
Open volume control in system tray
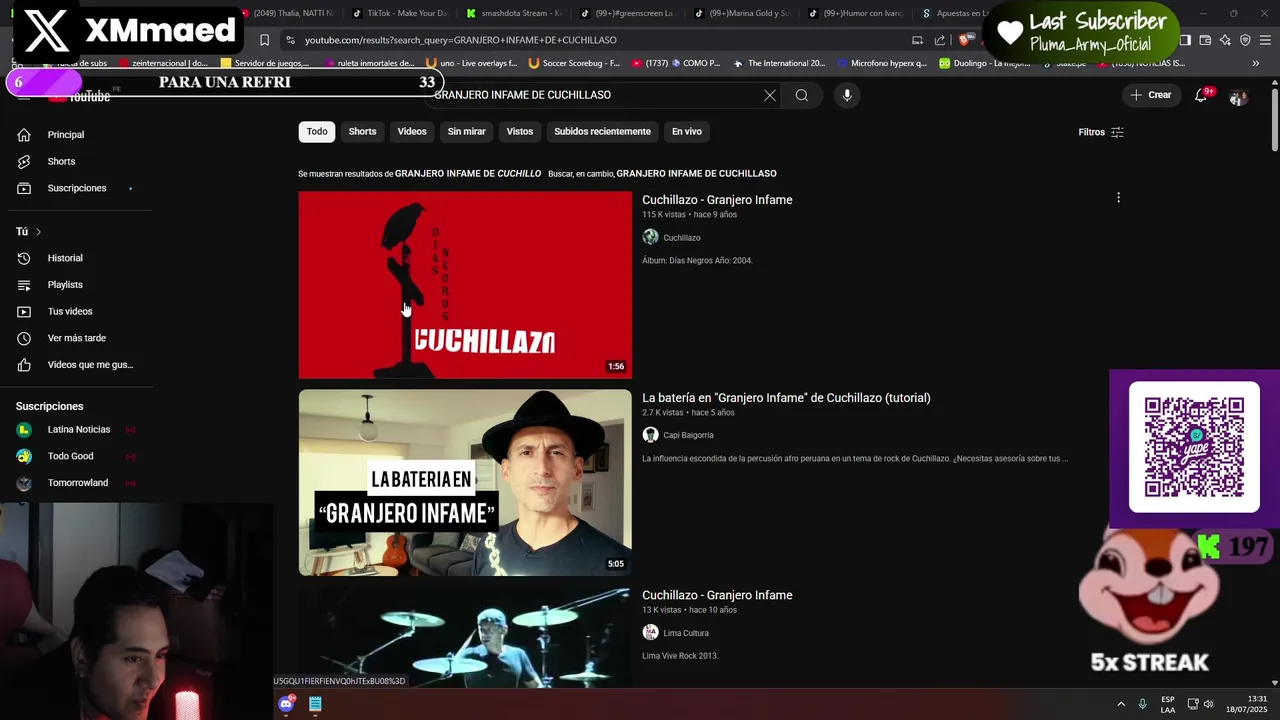(1208, 704)
